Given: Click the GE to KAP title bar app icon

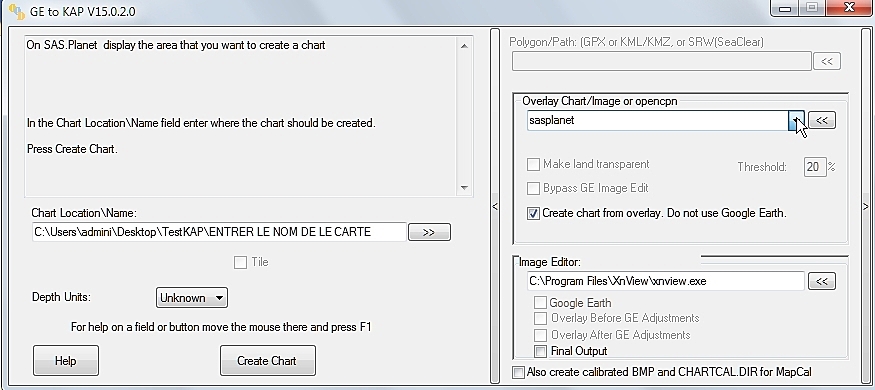Looking at the screenshot, I should coord(17,11).
